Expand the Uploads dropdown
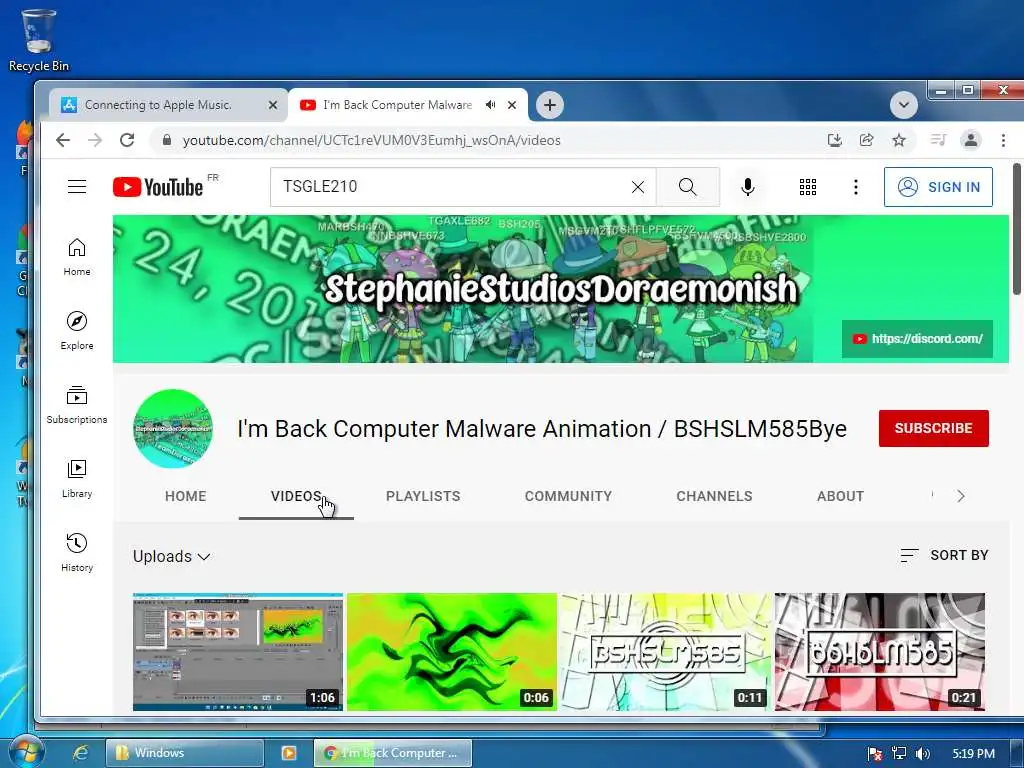The height and width of the screenshot is (768, 1024). [x=172, y=556]
